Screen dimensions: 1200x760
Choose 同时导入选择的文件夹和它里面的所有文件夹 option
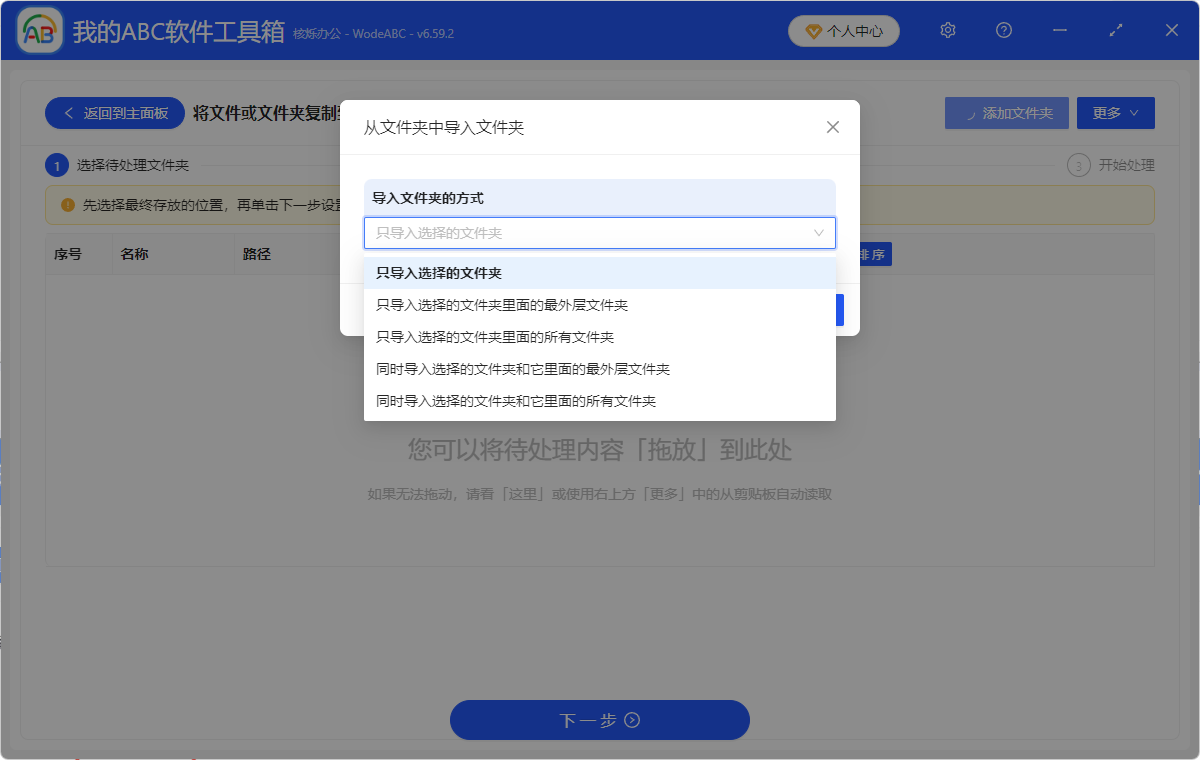(x=599, y=400)
